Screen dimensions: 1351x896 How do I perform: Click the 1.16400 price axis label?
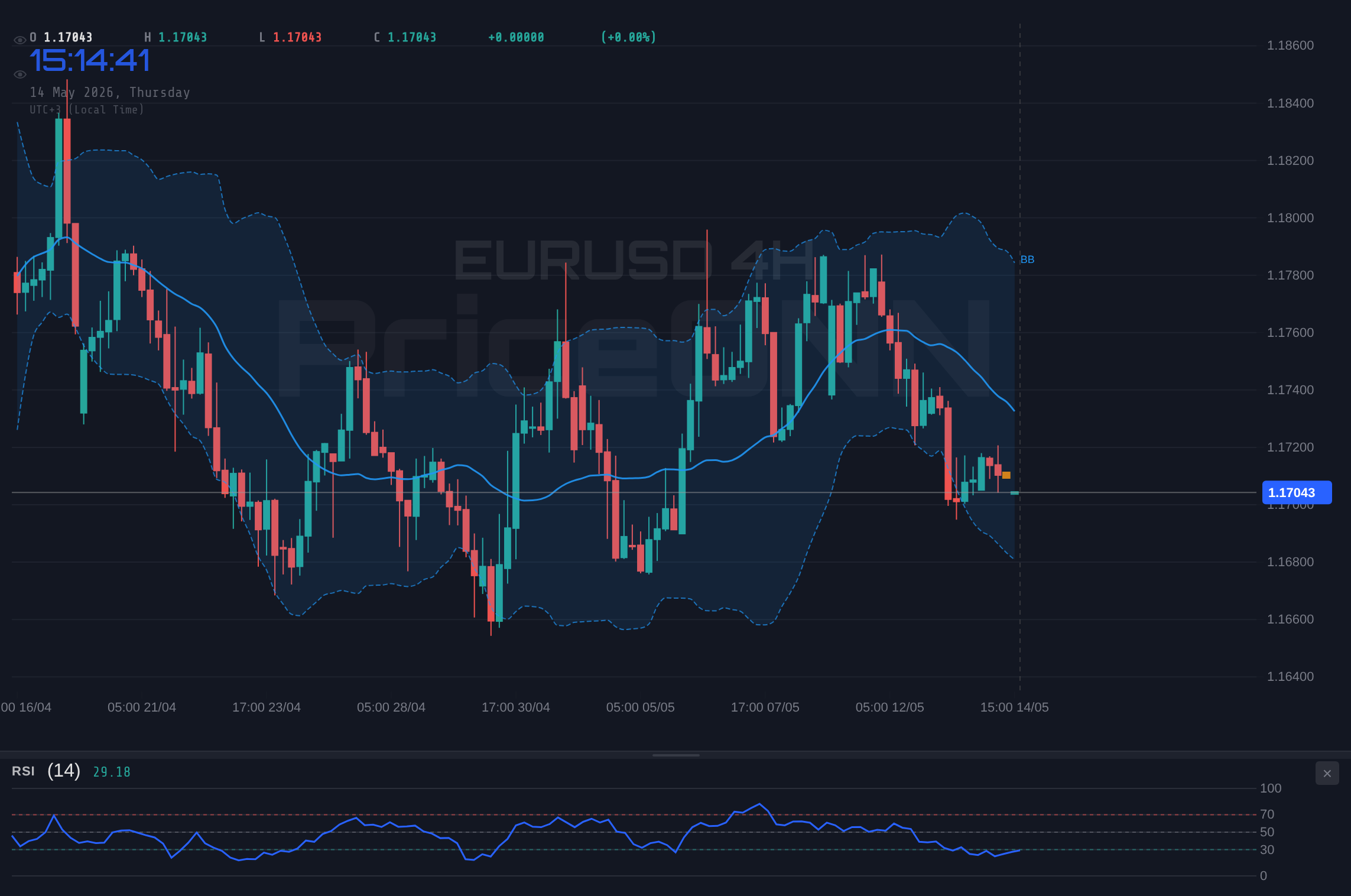pos(1290,677)
